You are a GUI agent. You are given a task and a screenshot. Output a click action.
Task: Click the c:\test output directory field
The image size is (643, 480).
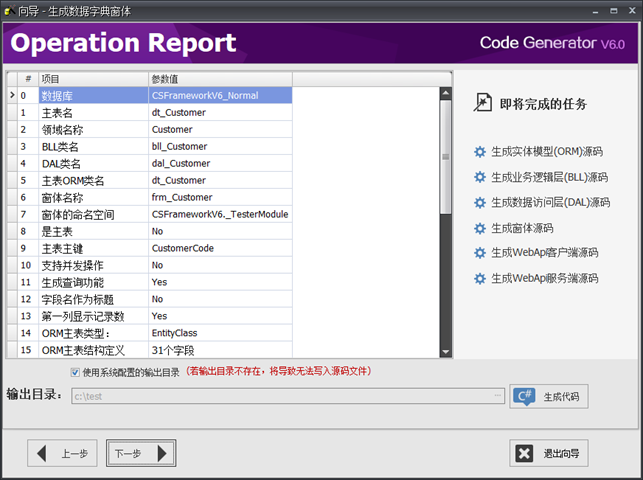[x=280, y=397]
